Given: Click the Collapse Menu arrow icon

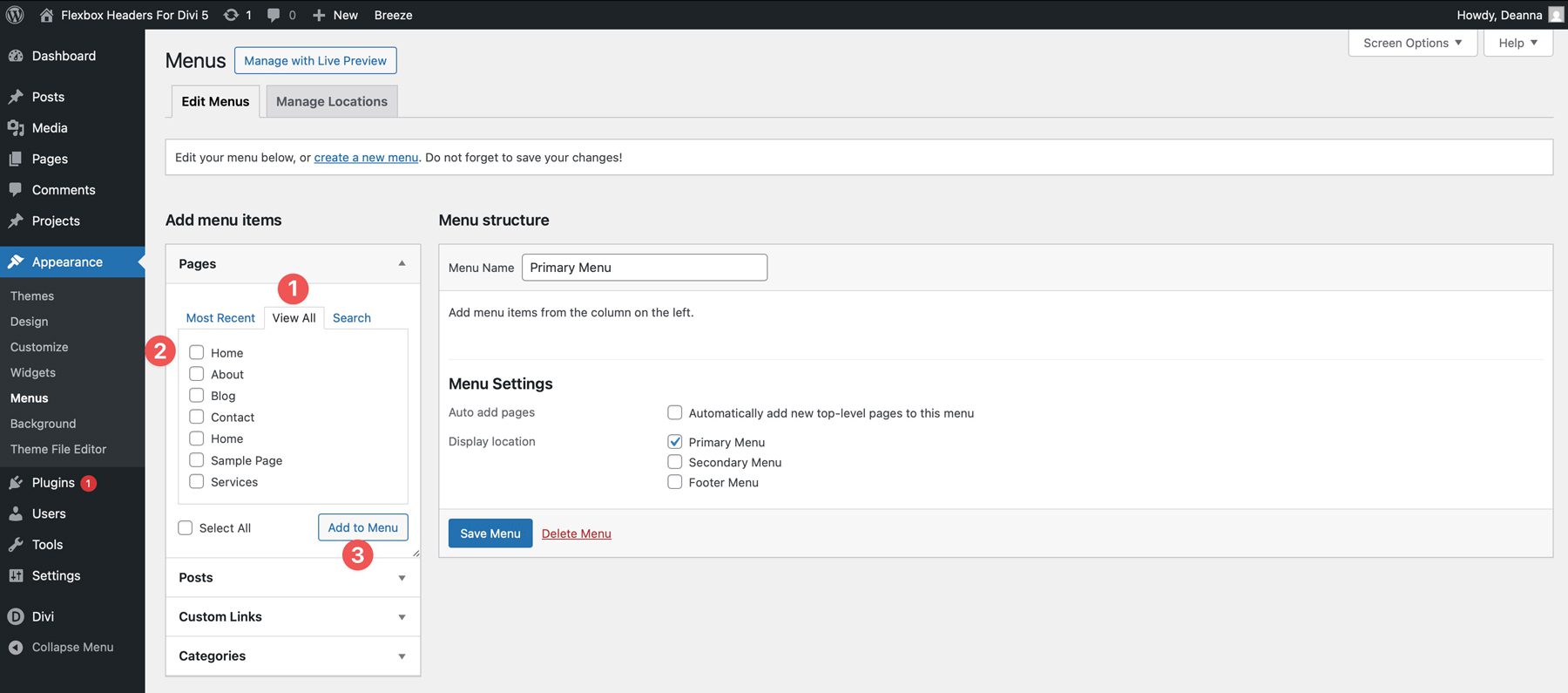Looking at the screenshot, I should click(x=16, y=648).
